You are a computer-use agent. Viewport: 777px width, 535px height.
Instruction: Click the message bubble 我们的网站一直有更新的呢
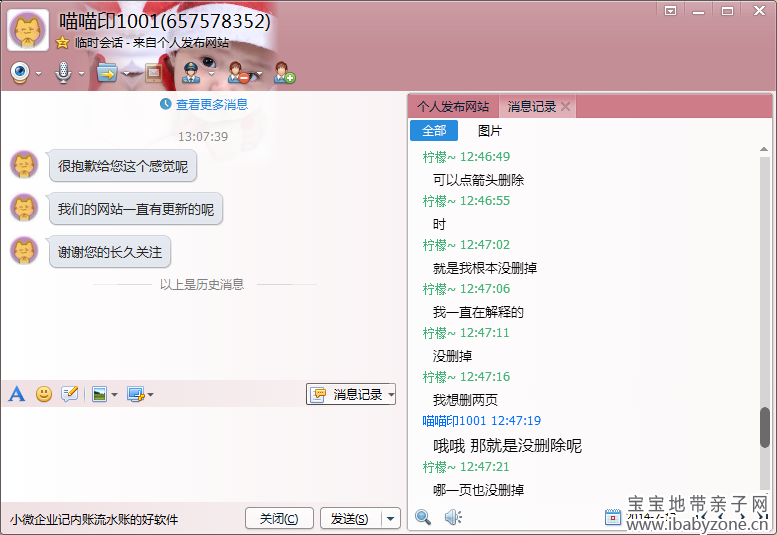click(135, 209)
